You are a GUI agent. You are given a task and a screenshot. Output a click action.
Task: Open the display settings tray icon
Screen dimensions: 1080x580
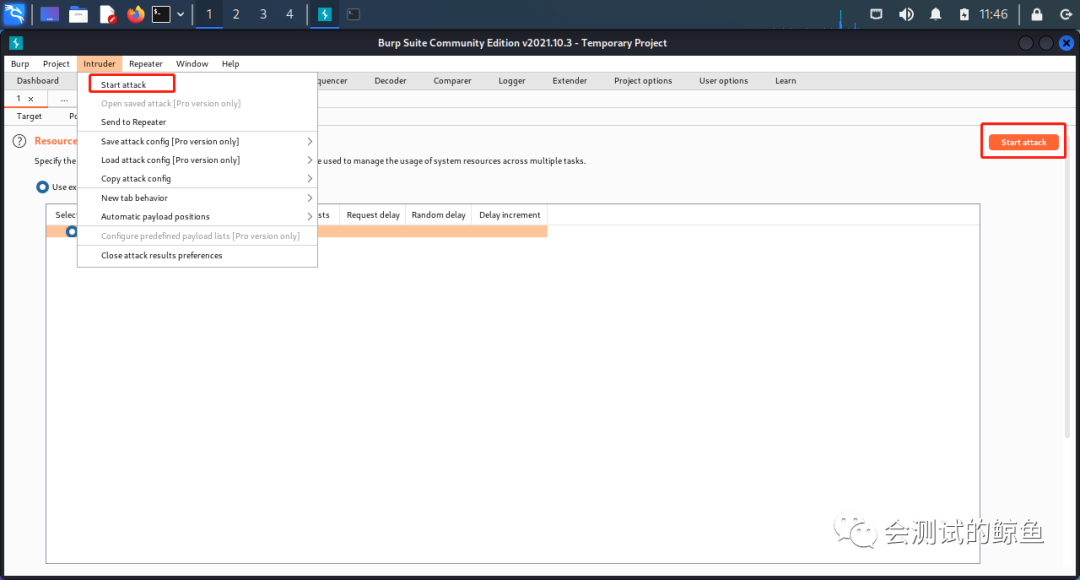click(x=876, y=14)
